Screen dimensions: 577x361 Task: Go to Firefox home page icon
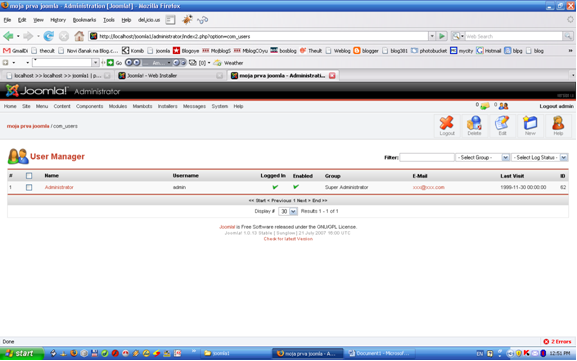79,36
